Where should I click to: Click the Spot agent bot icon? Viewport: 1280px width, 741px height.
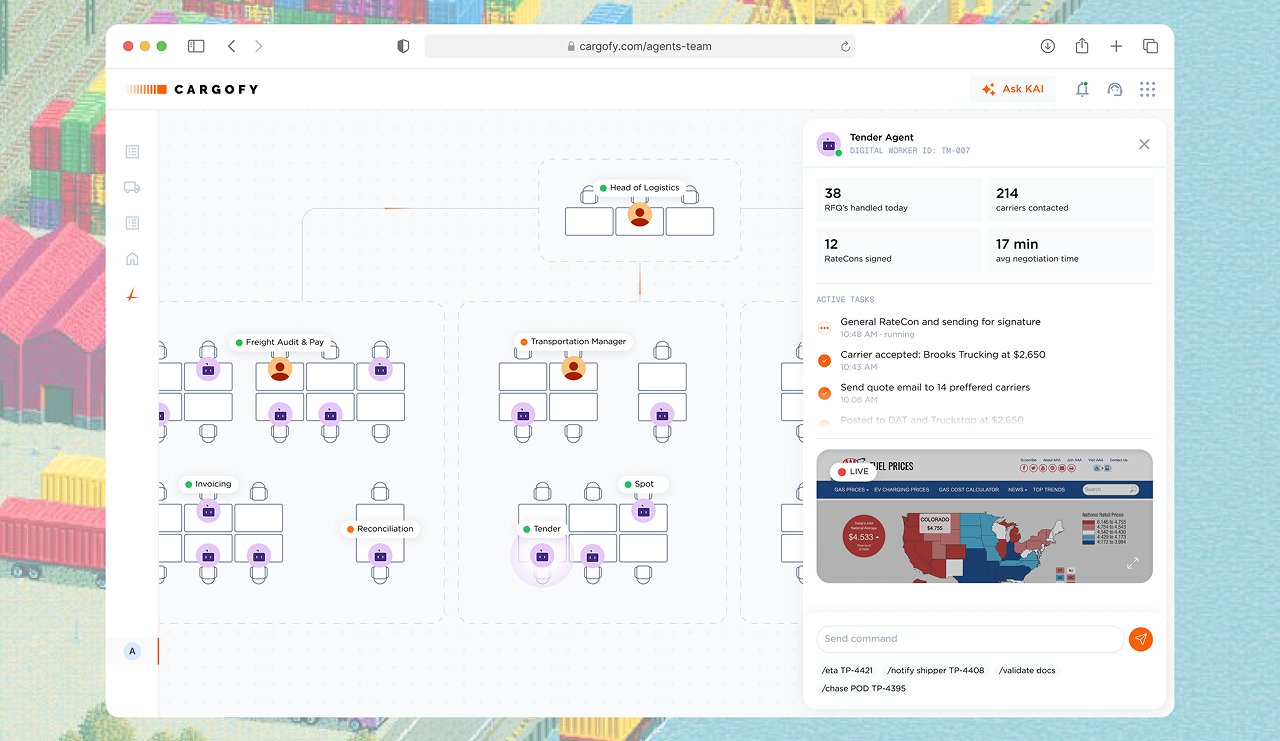(643, 512)
